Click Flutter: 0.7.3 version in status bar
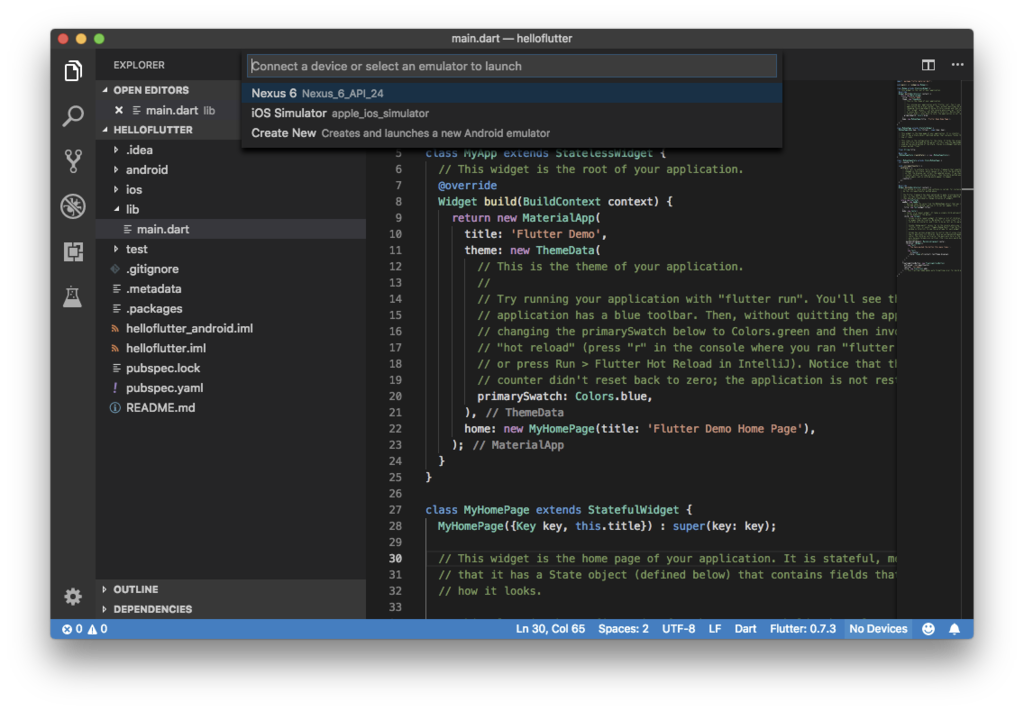 click(x=803, y=629)
